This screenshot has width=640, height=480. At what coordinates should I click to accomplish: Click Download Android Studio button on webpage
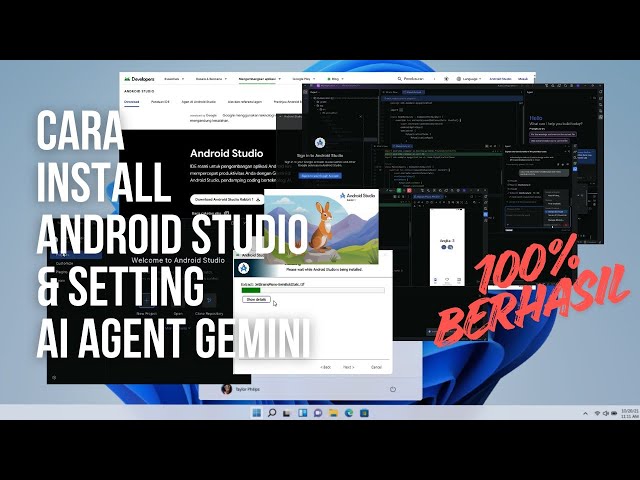[x=227, y=200]
